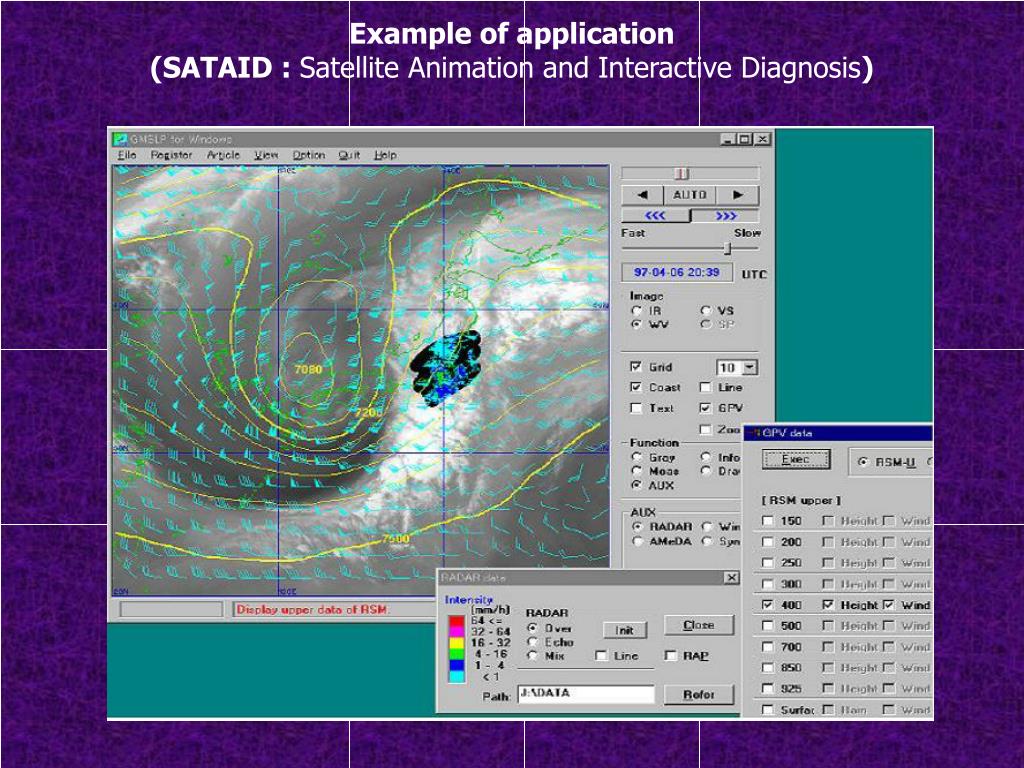Open the File menu
Image resolution: width=1024 pixels, height=768 pixels.
[x=127, y=155]
